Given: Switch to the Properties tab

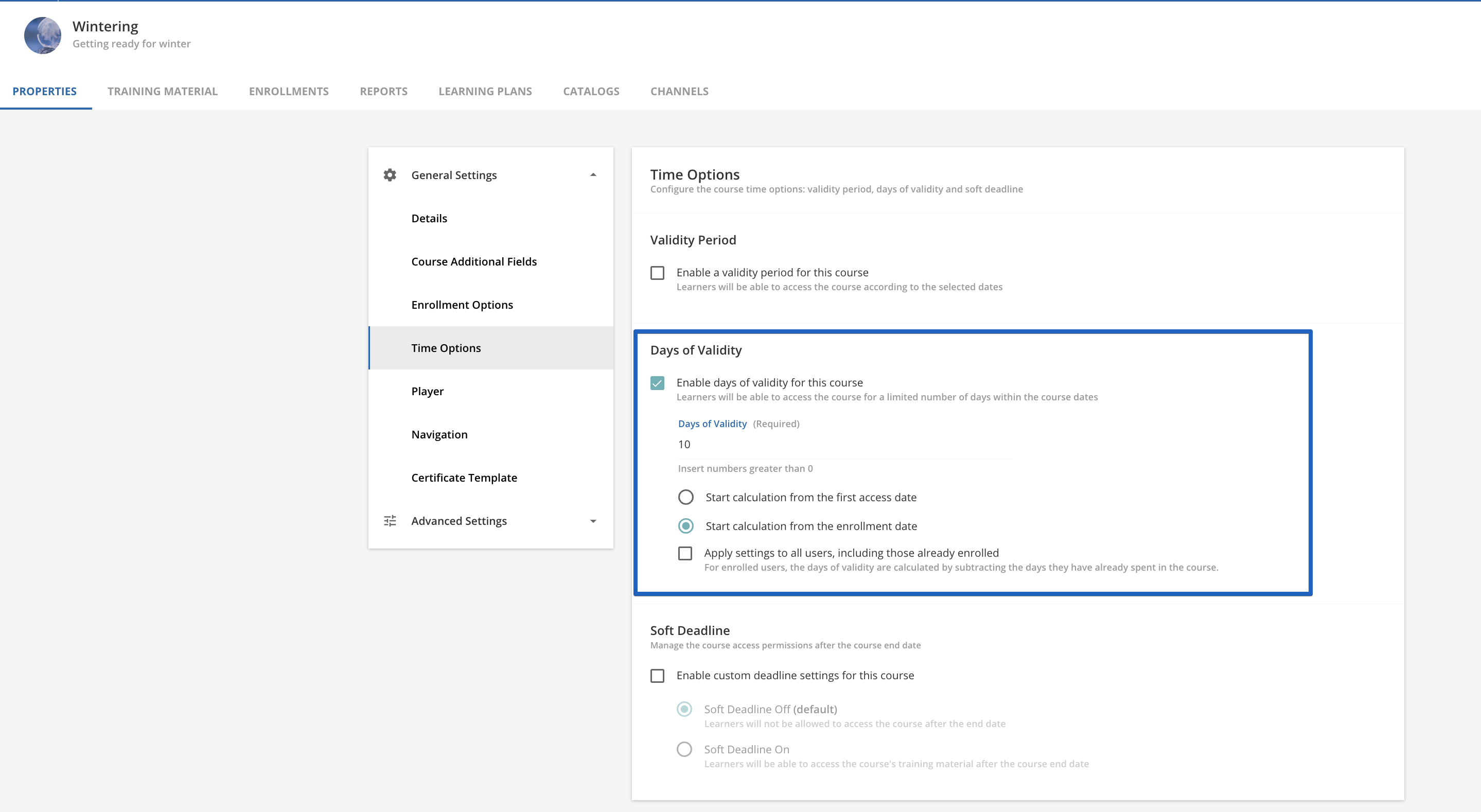Looking at the screenshot, I should (44, 91).
